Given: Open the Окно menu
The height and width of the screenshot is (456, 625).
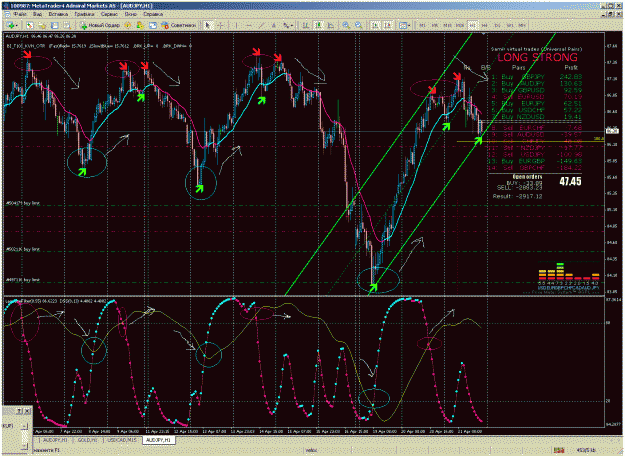Looking at the screenshot, I should point(131,14).
